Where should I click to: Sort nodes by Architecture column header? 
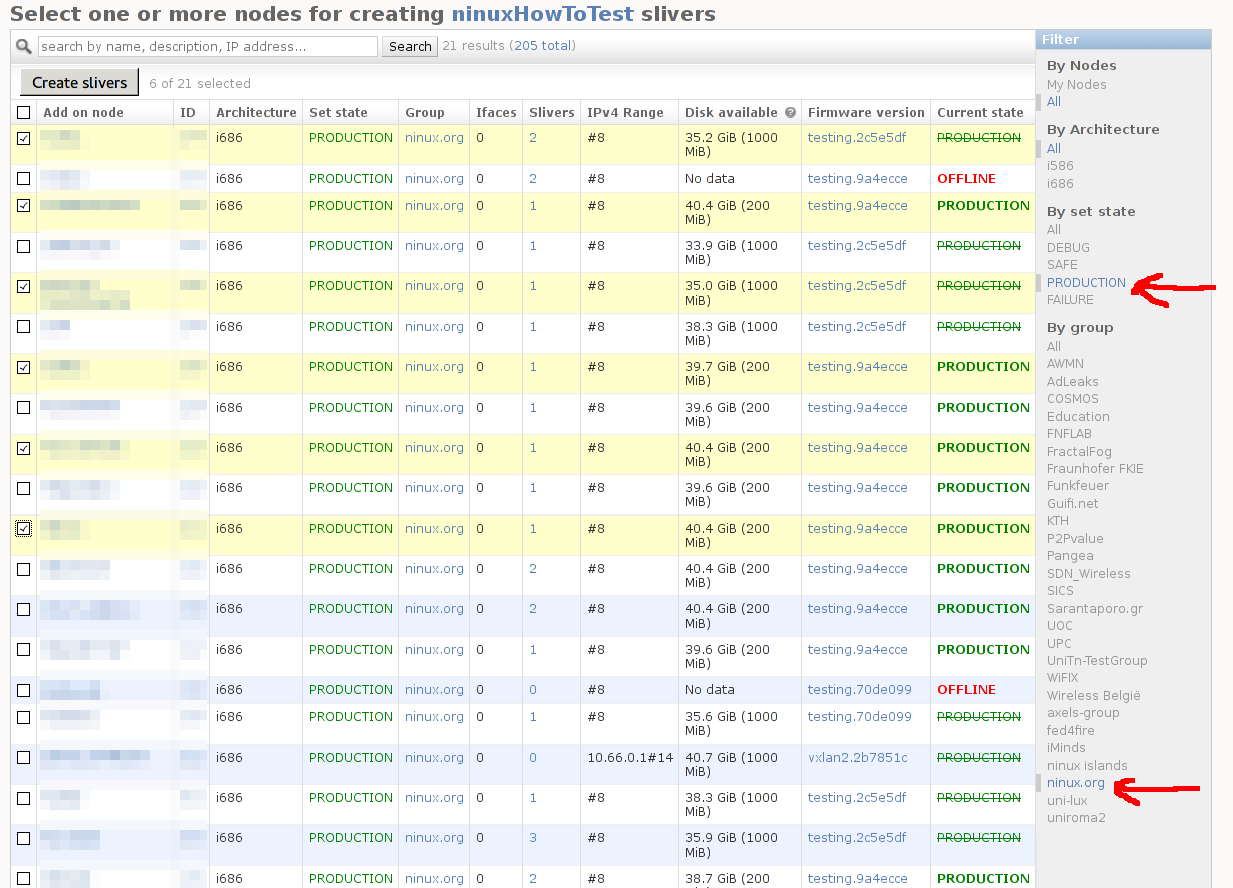click(256, 113)
